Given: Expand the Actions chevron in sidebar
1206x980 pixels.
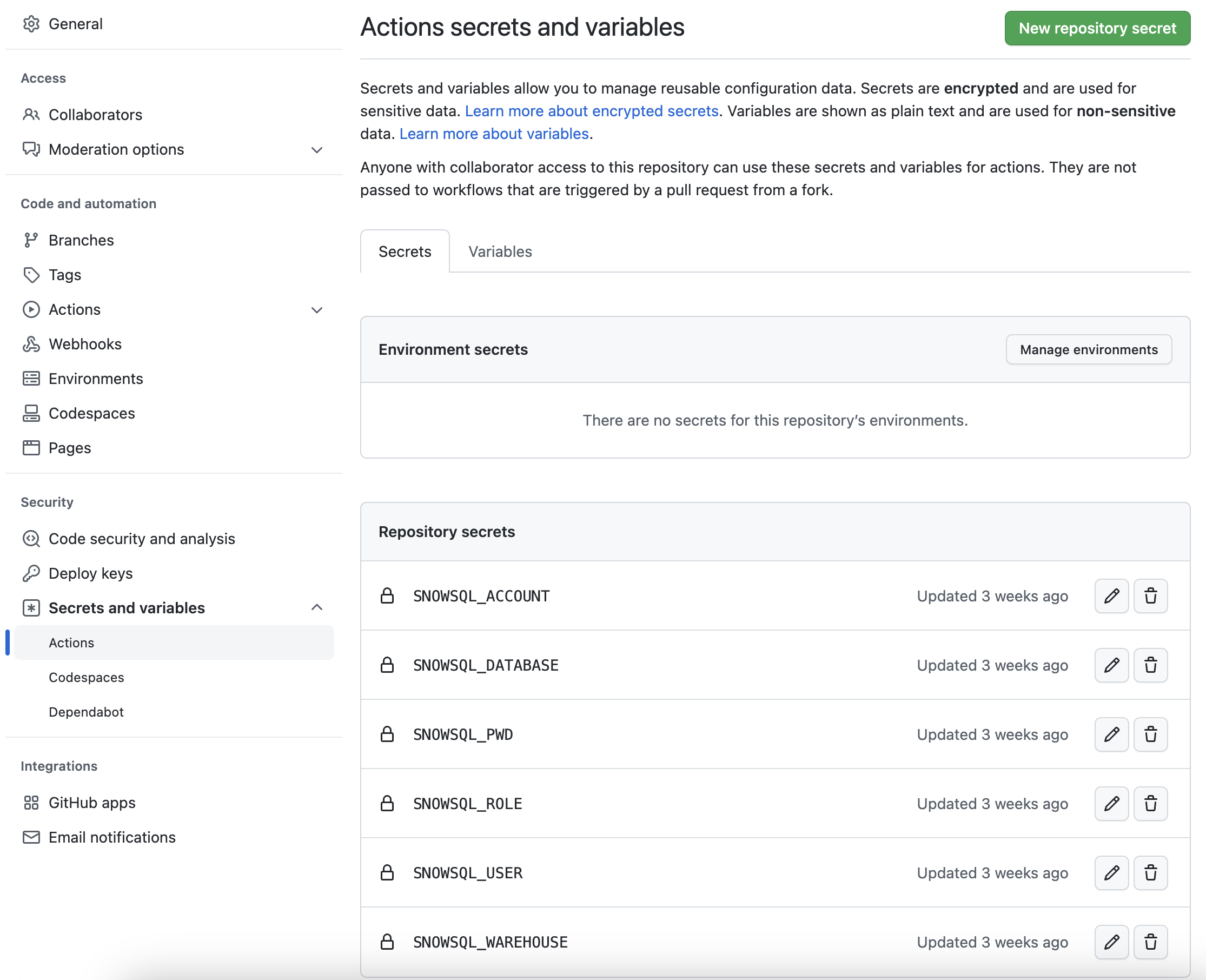Looking at the screenshot, I should pos(317,310).
